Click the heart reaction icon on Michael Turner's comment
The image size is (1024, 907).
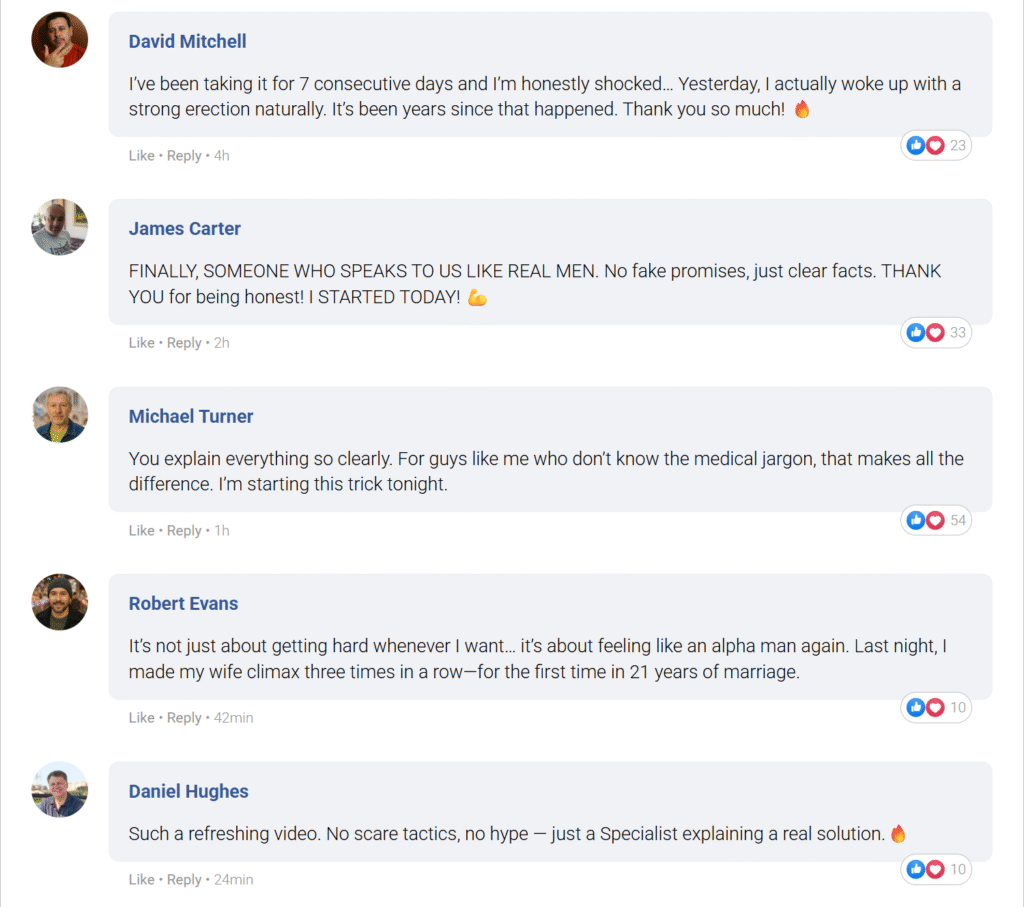[935, 520]
